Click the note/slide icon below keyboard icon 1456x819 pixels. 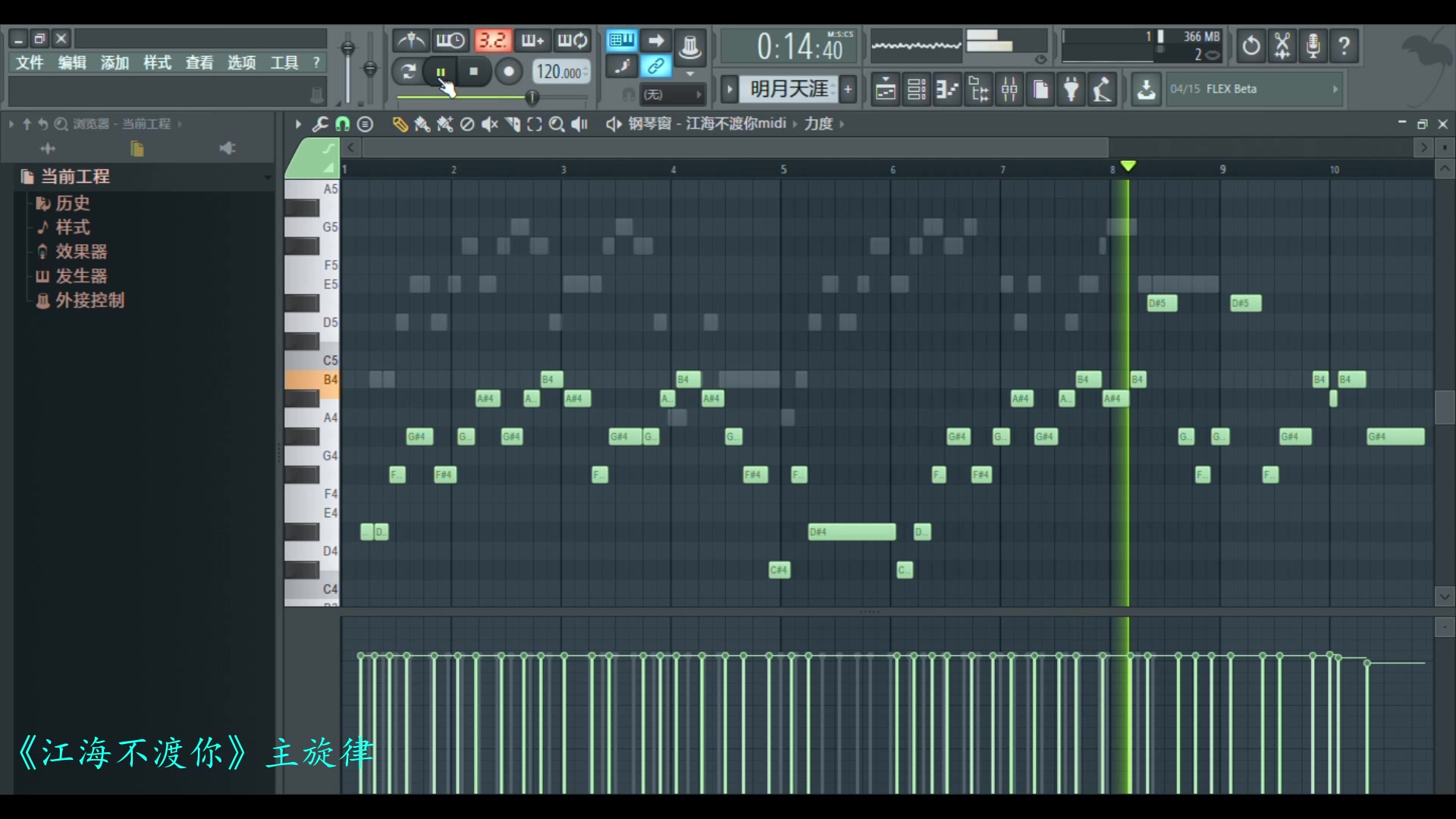click(622, 66)
